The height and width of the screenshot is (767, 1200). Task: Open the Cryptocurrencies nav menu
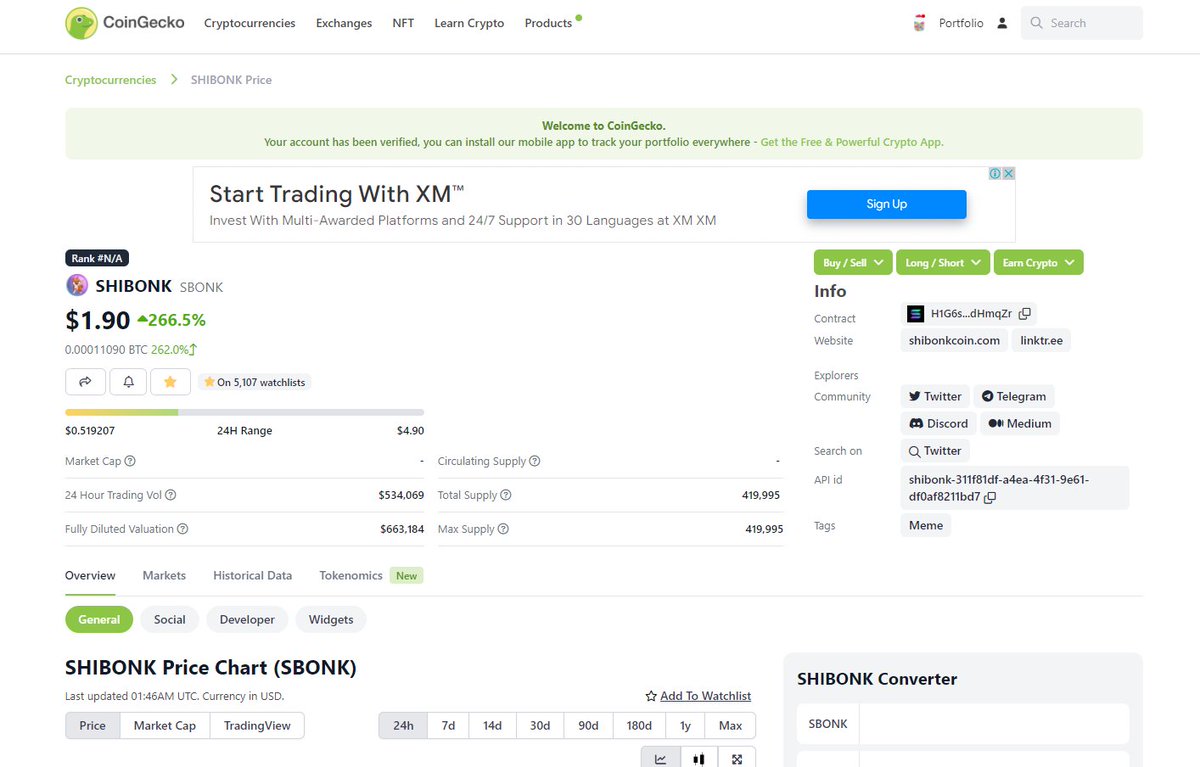click(250, 23)
